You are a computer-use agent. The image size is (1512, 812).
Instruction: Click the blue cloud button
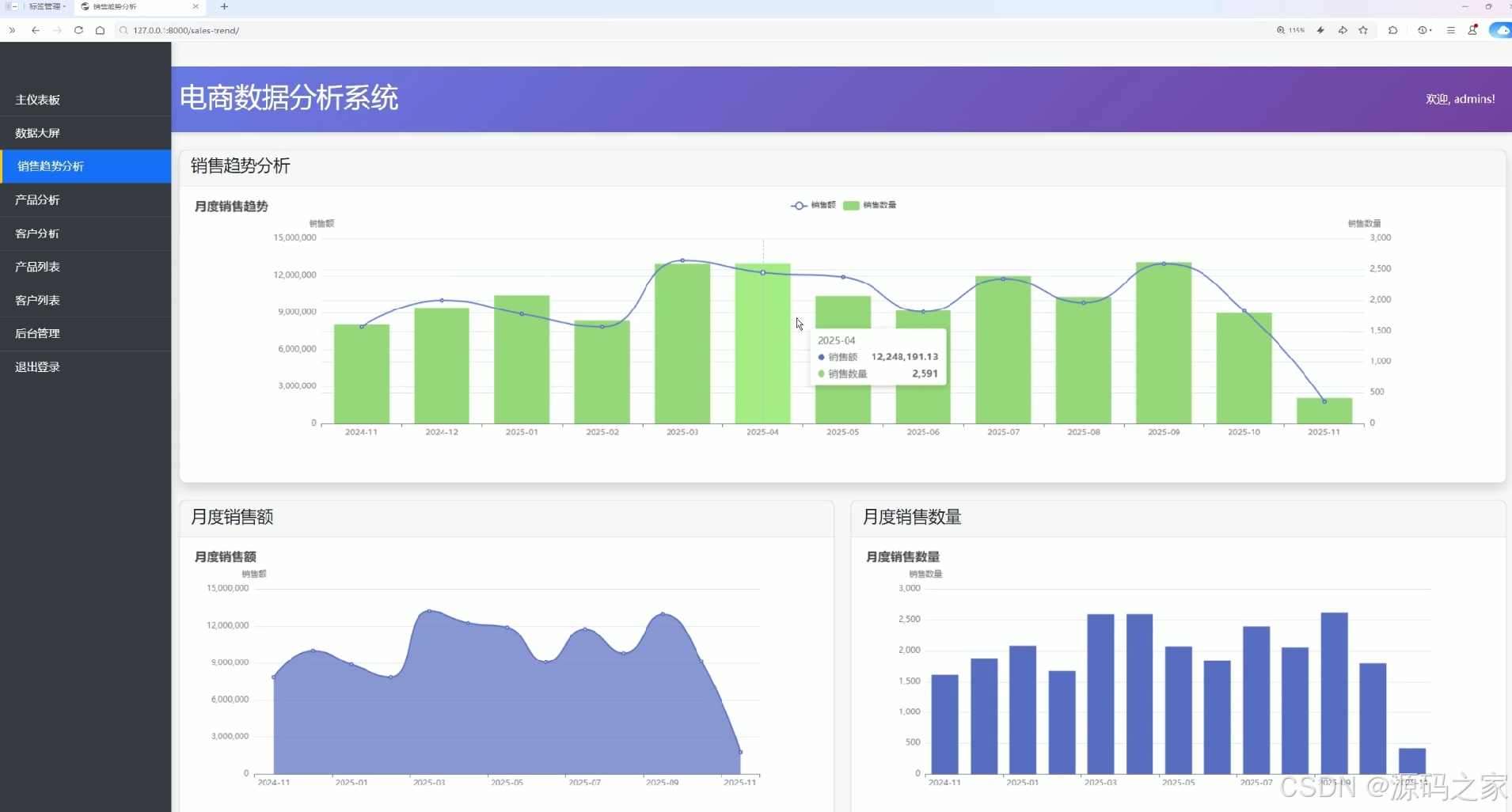[1501, 30]
